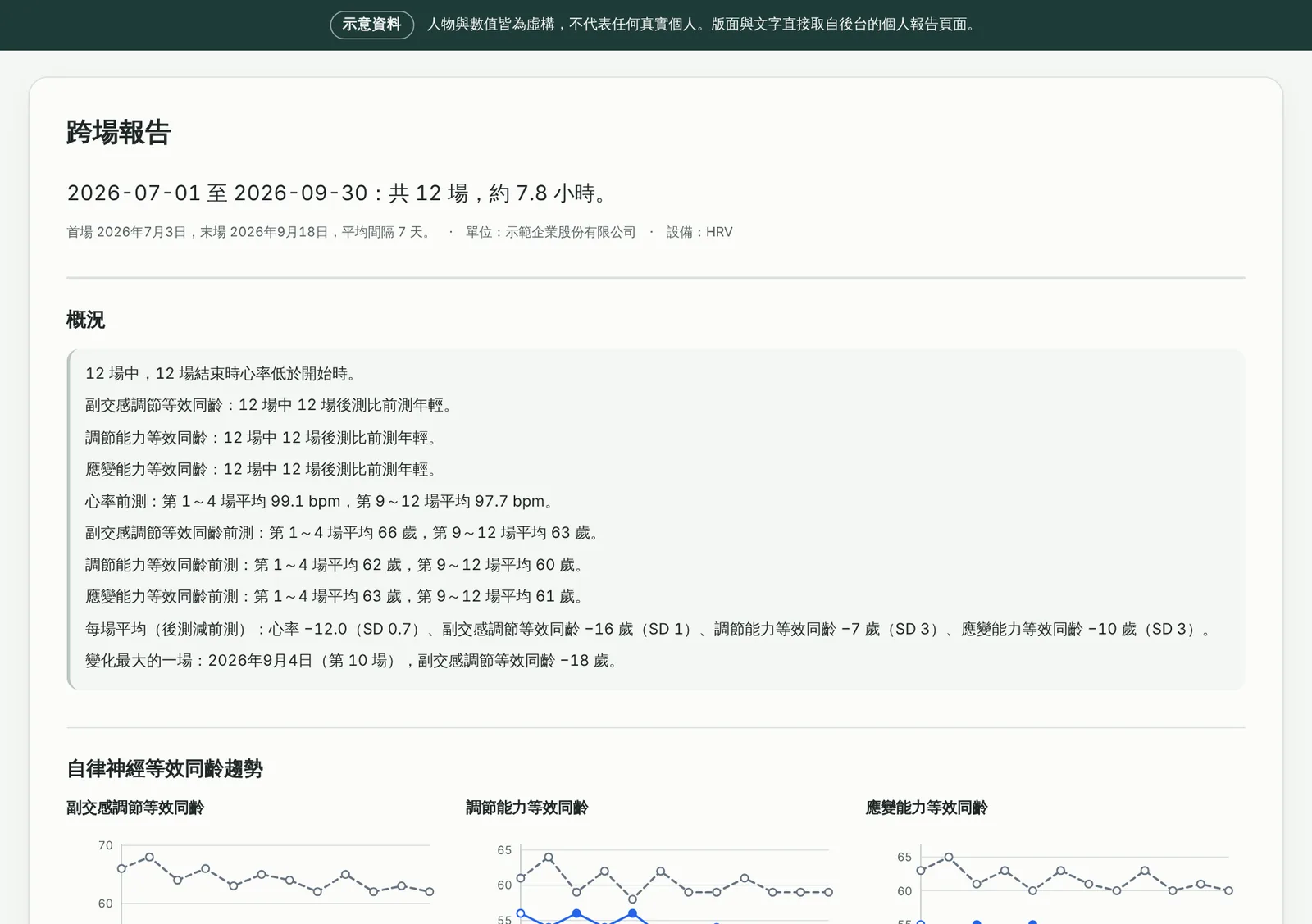1312x924 pixels.
Task: Click line '調節能力等效同齡：12 場中 12 場後測比前測年輕'
Action: pyautogui.click(x=261, y=438)
